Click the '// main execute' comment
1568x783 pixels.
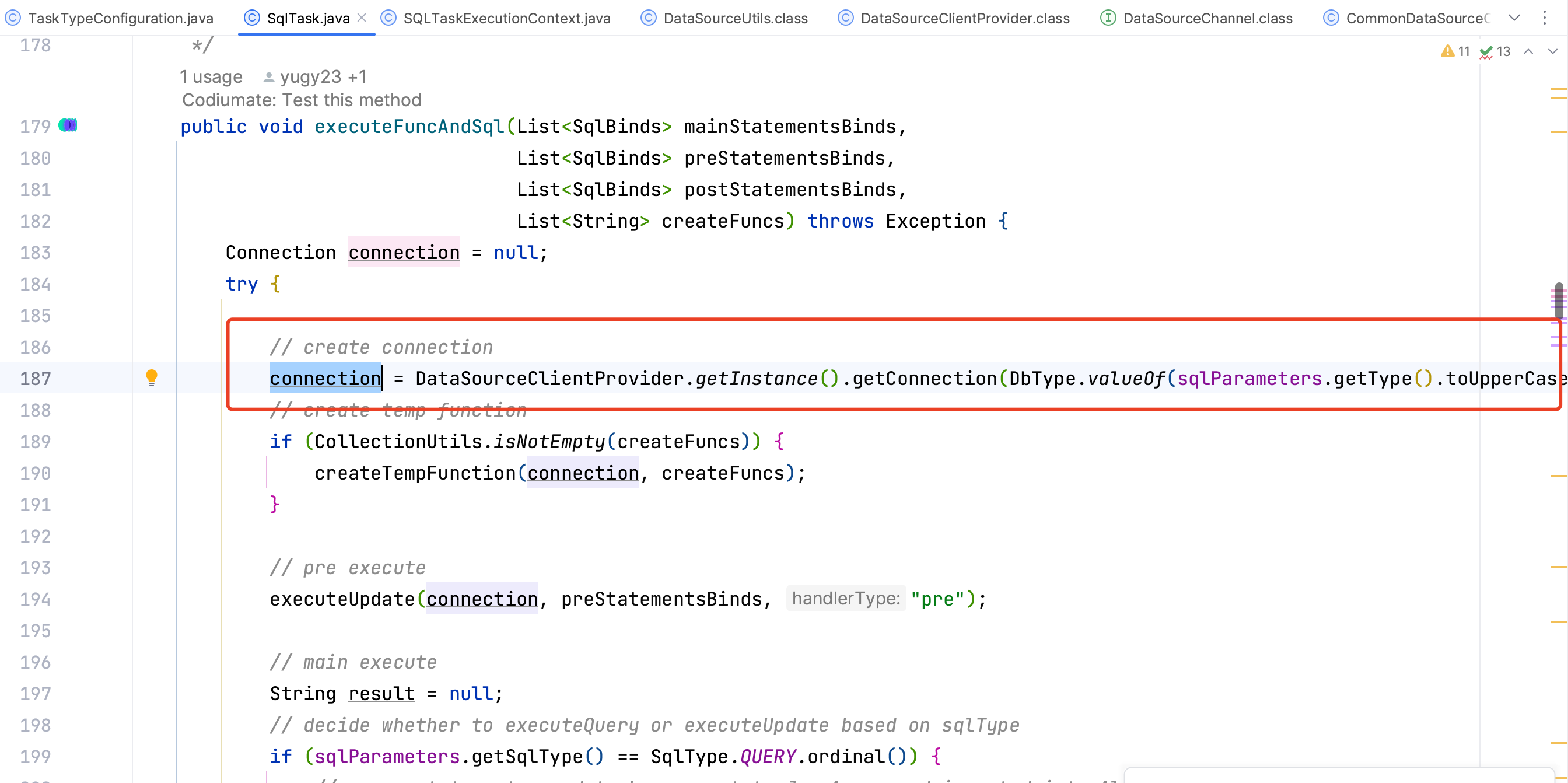point(353,662)
